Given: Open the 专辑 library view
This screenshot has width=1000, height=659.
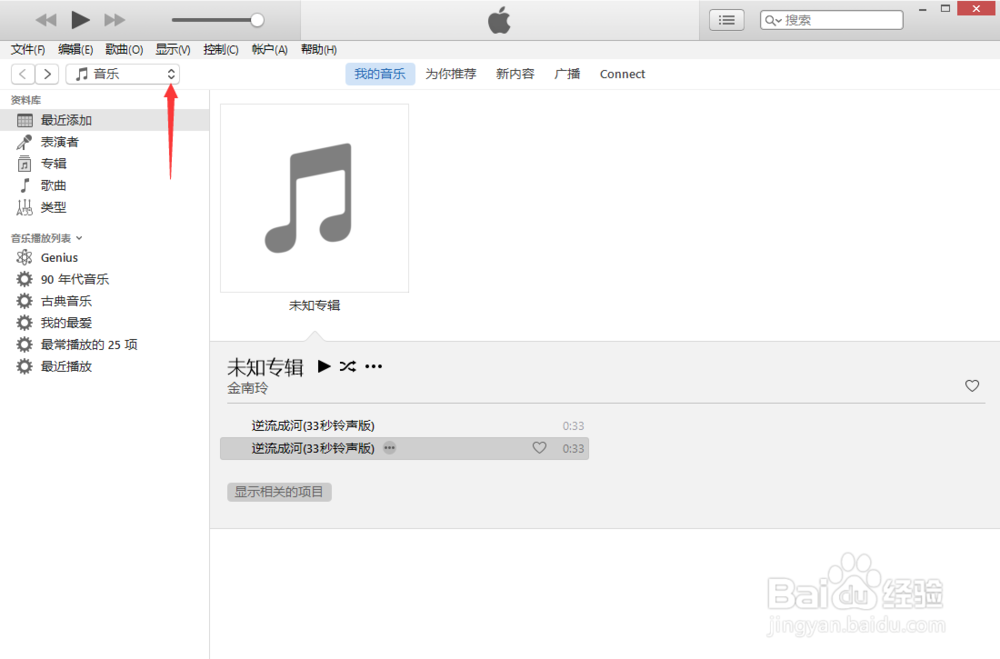Looking at the screenshot, I should click(x=52, y=163).
